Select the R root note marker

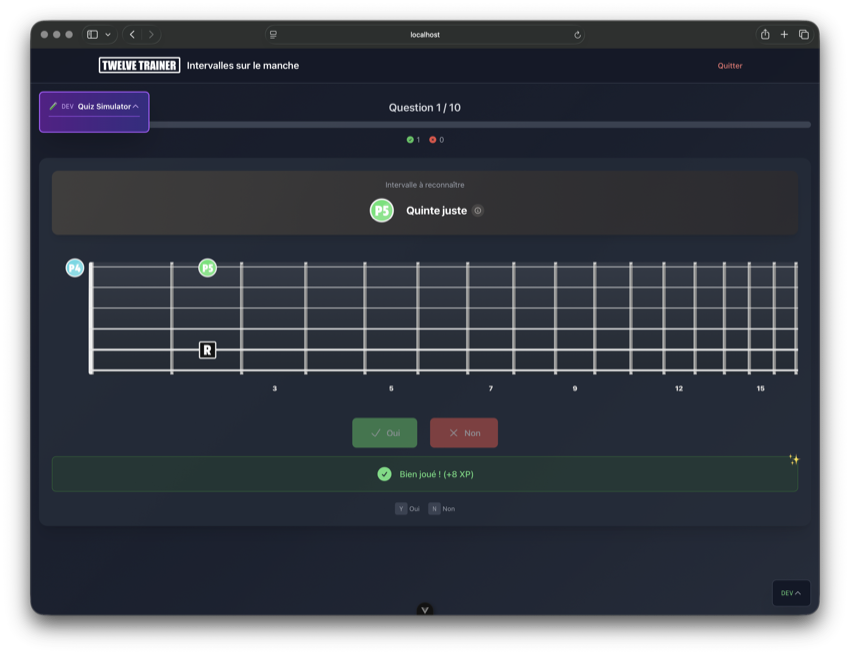pos(207,350)
